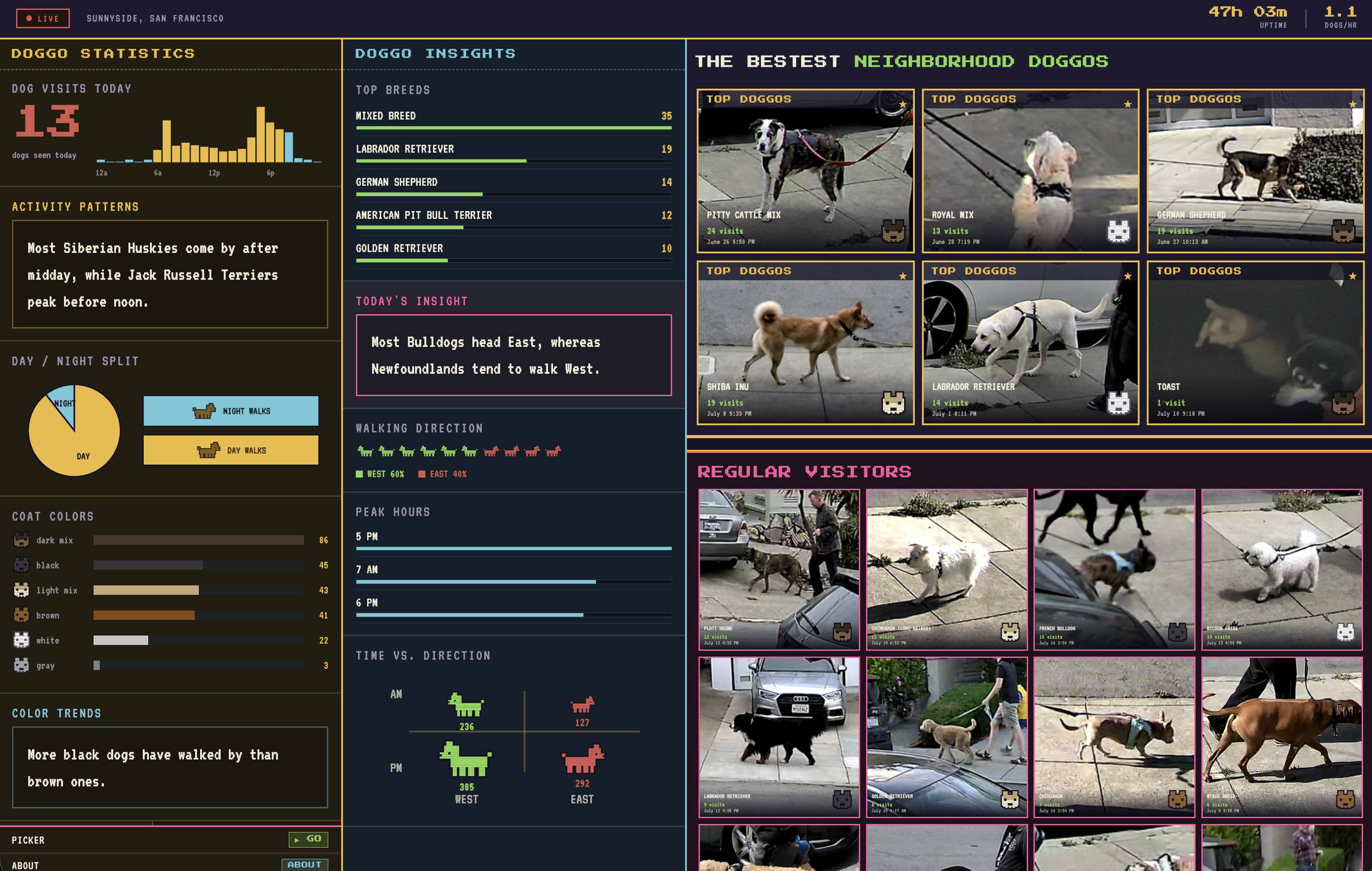This screenshot has width=1372, height=871.
Task: Click the 7 AM peak hours bar
Action: (x=513, y=582)
